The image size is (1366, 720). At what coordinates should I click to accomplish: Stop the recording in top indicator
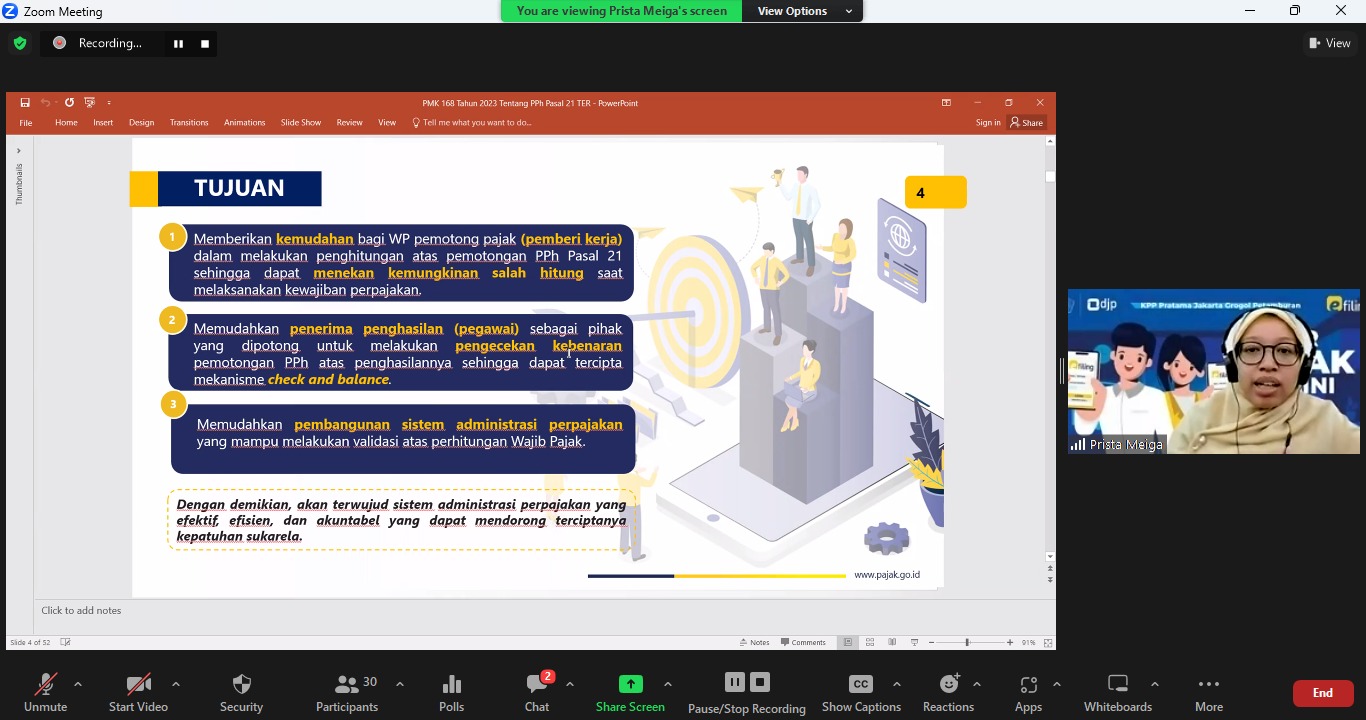pos(205,44)
